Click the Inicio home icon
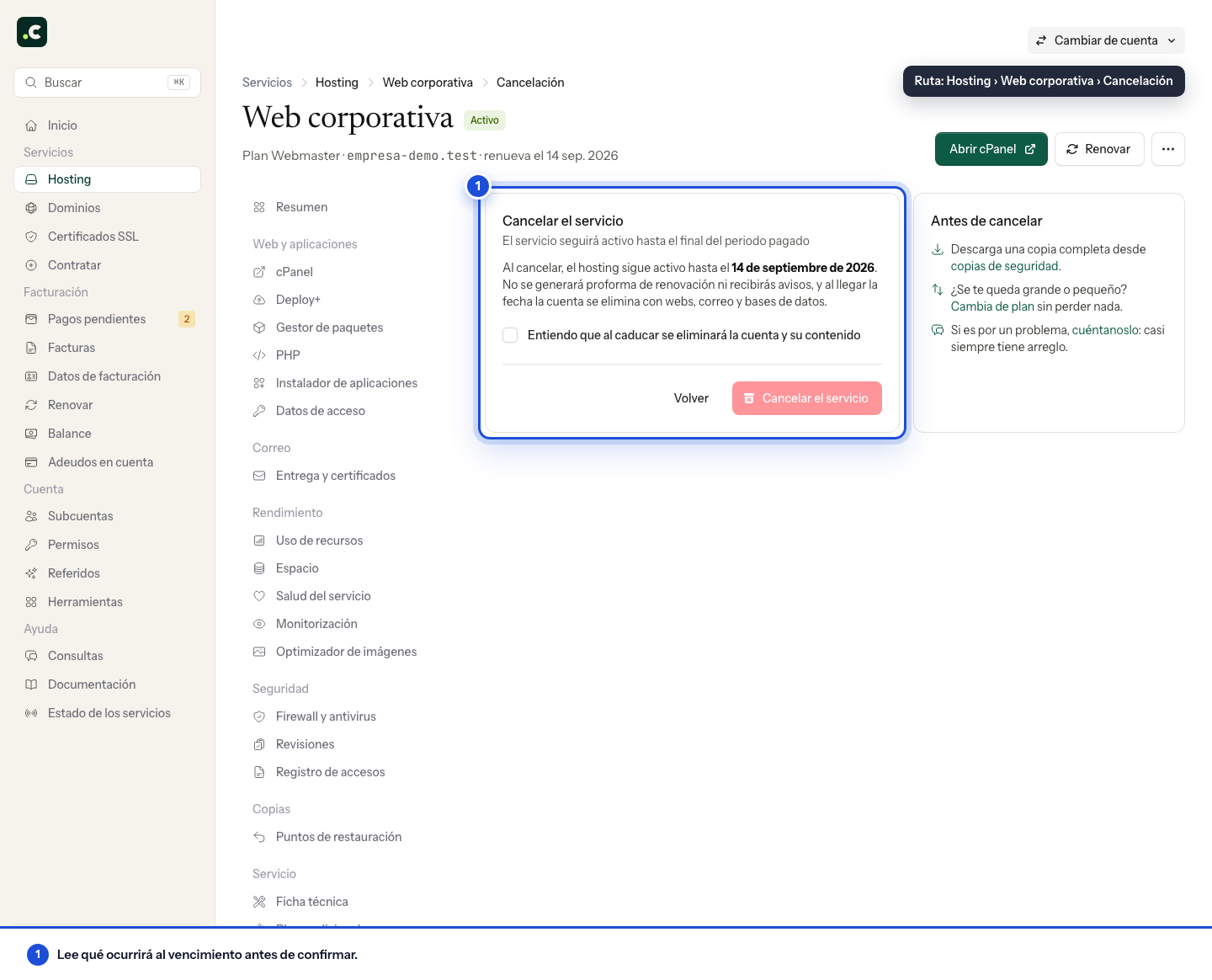 [31, 125]
